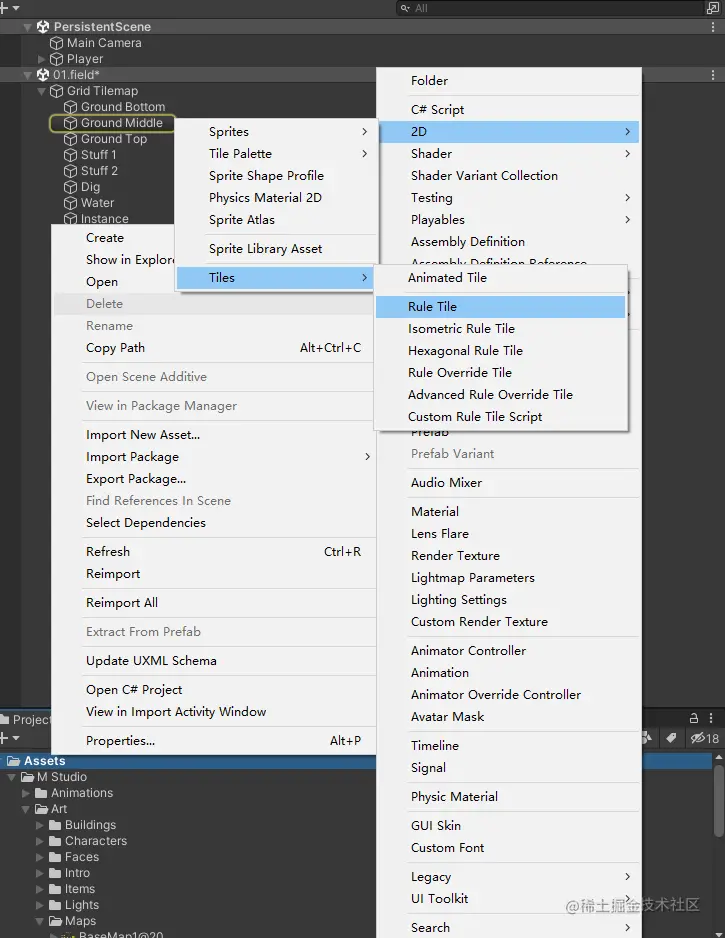The height and width of the screenshot is (938, 725).
Task: Click the Stuff 2 cube icon
Action: (x=71, y=171)
